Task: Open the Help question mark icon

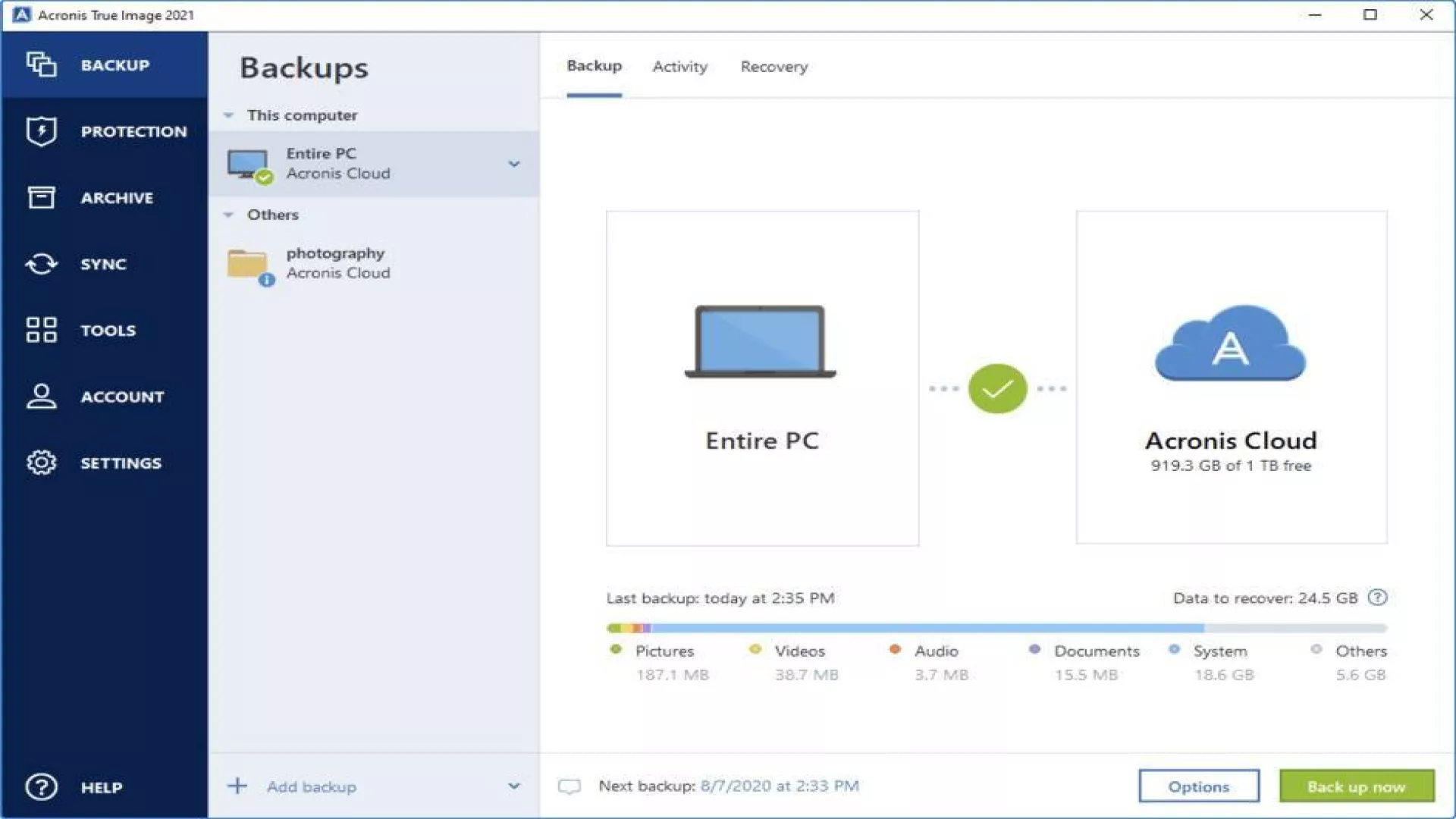Action: click(41, 787)
